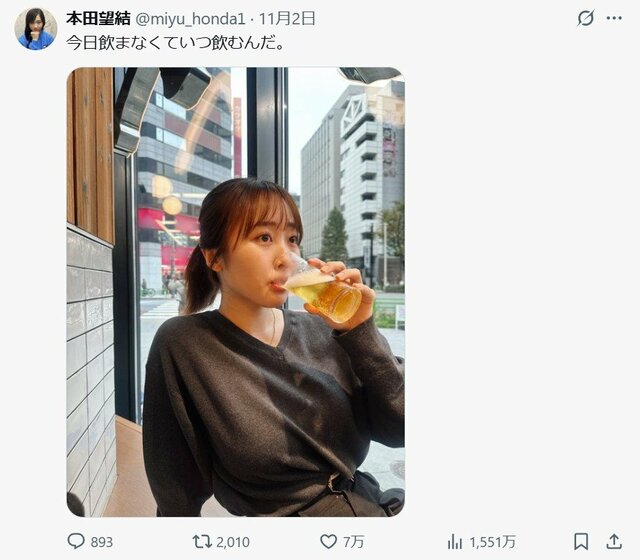Click the share upload icon

click(614, 541)
